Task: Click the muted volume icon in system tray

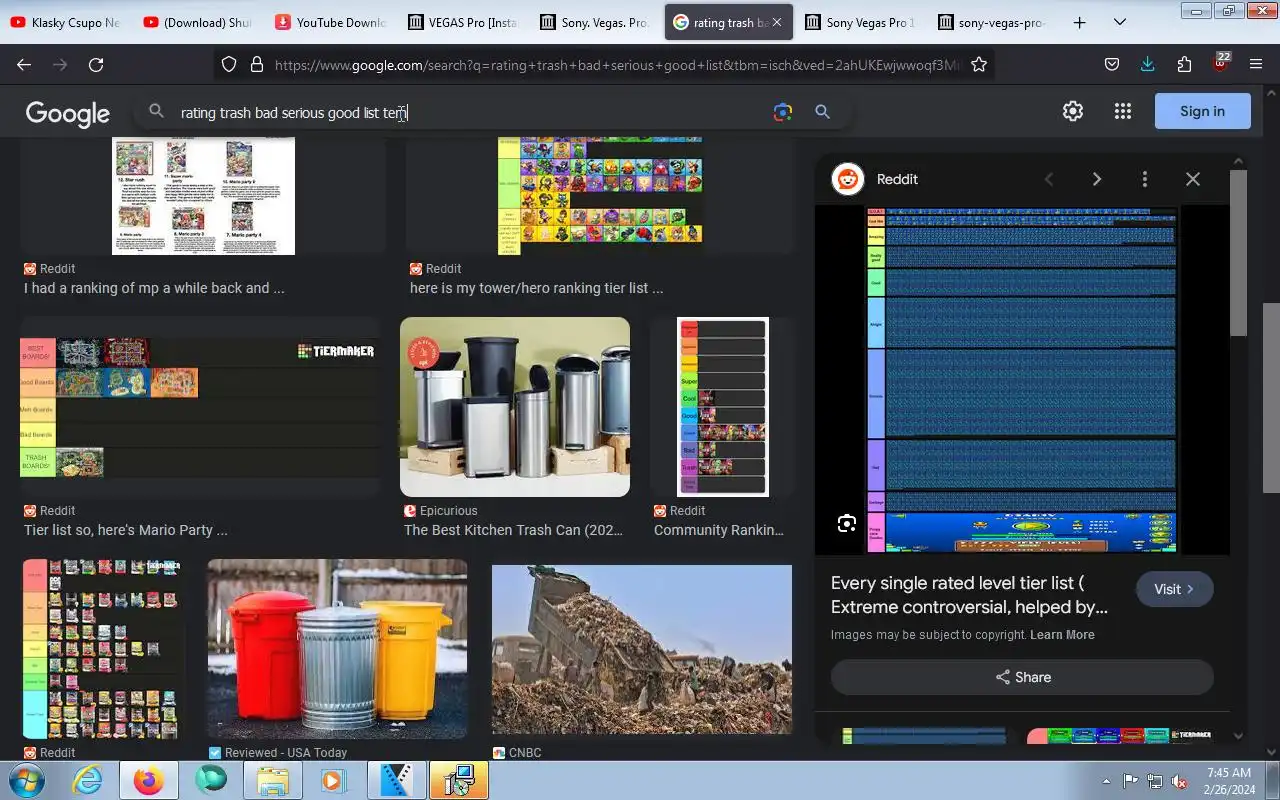Action: [x=1179, y=781]
